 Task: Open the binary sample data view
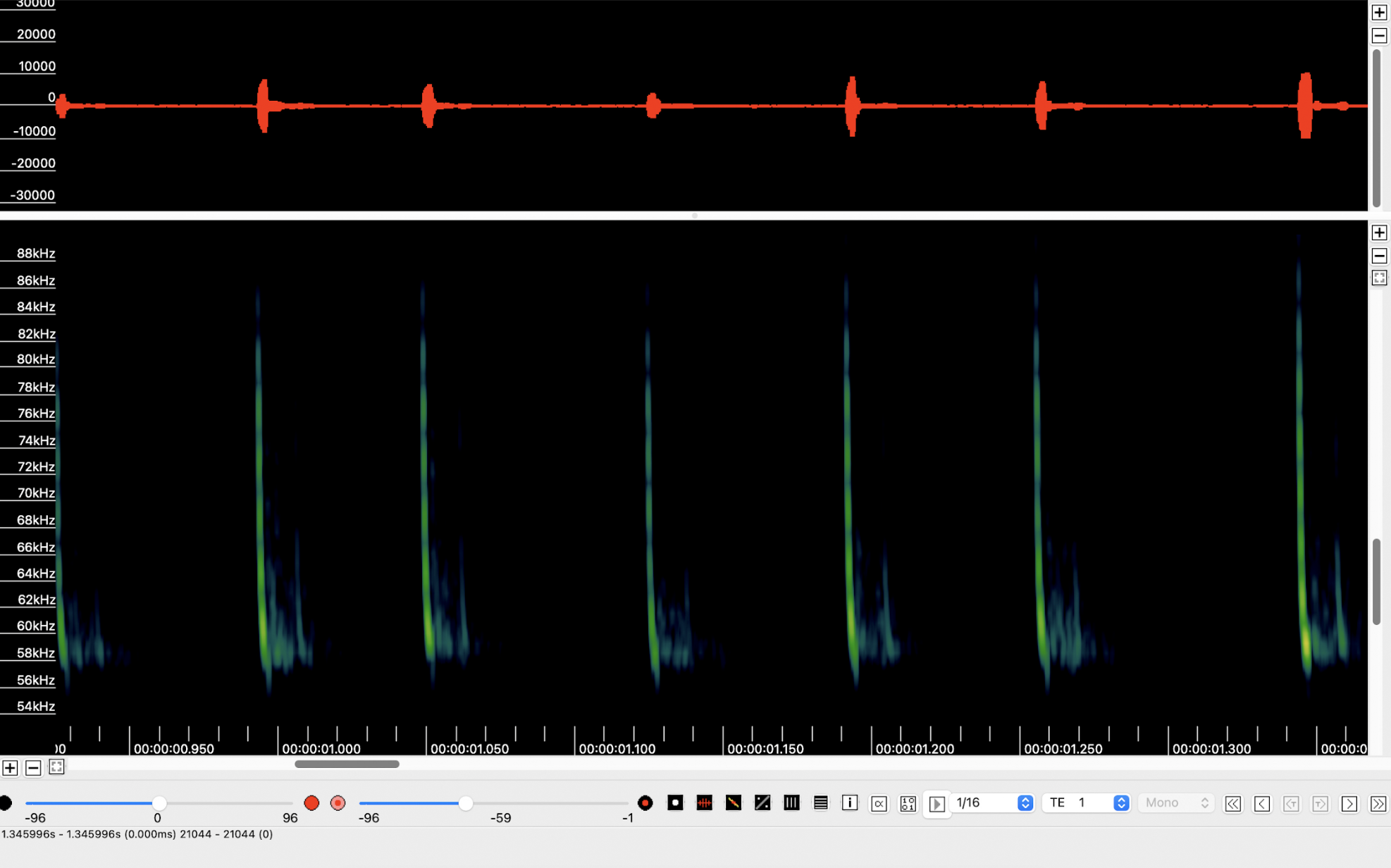908,802
